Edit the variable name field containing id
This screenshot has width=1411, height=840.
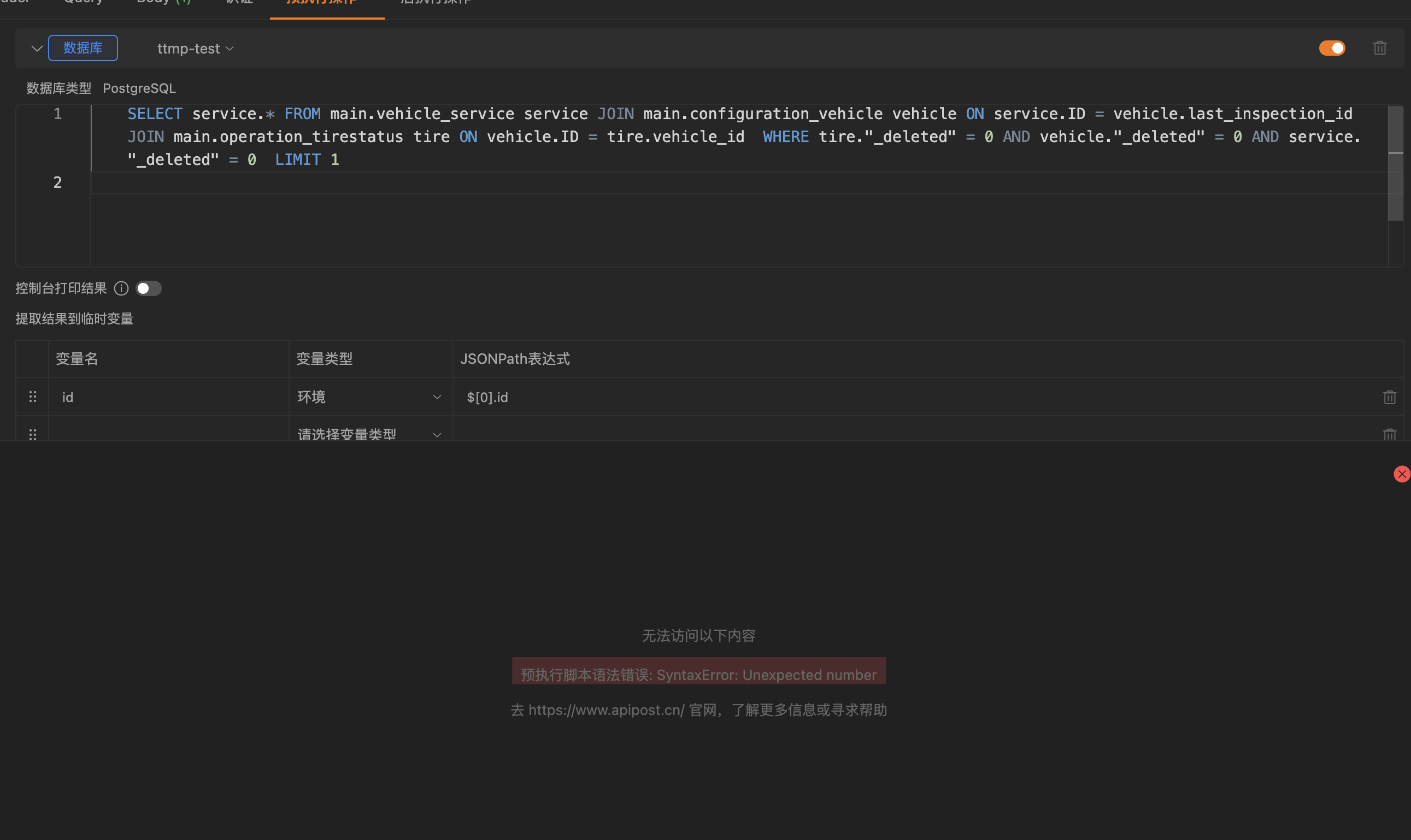click(x=169, y=398)
